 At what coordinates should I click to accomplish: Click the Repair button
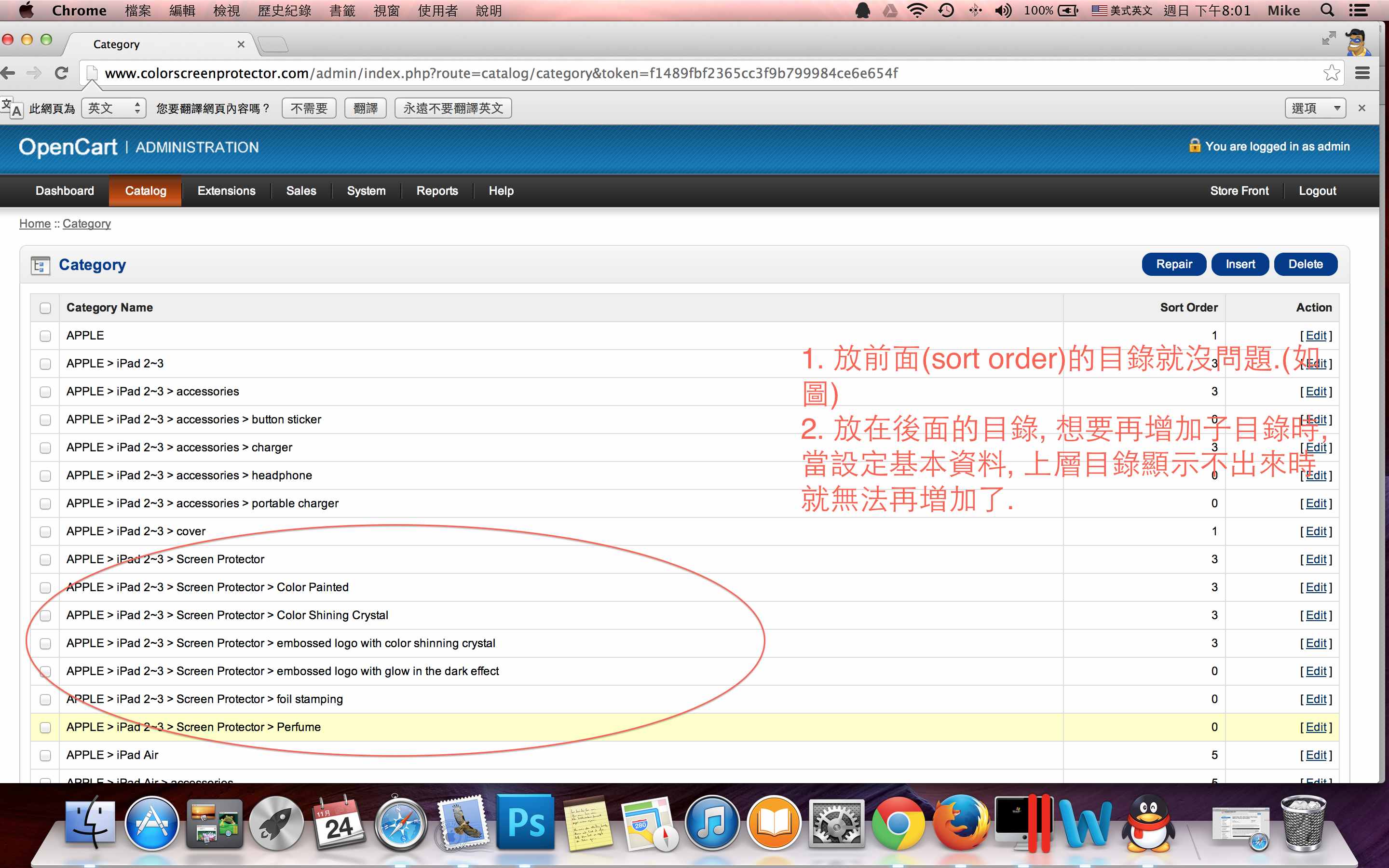pyautogui.click(x=1174, y=264)
